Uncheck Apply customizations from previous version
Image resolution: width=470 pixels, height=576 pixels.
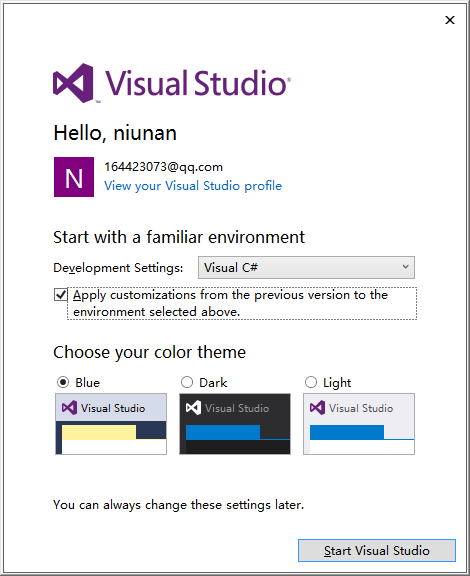coord(61,295)
